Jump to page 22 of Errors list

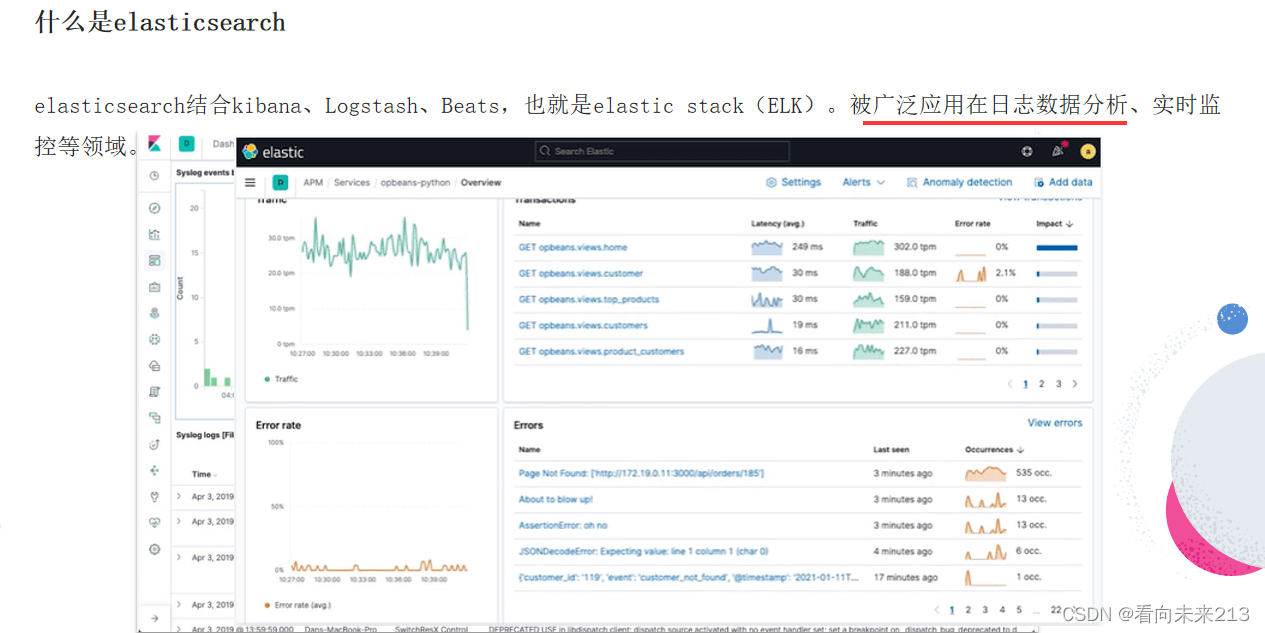click(x=1056, y=609)
